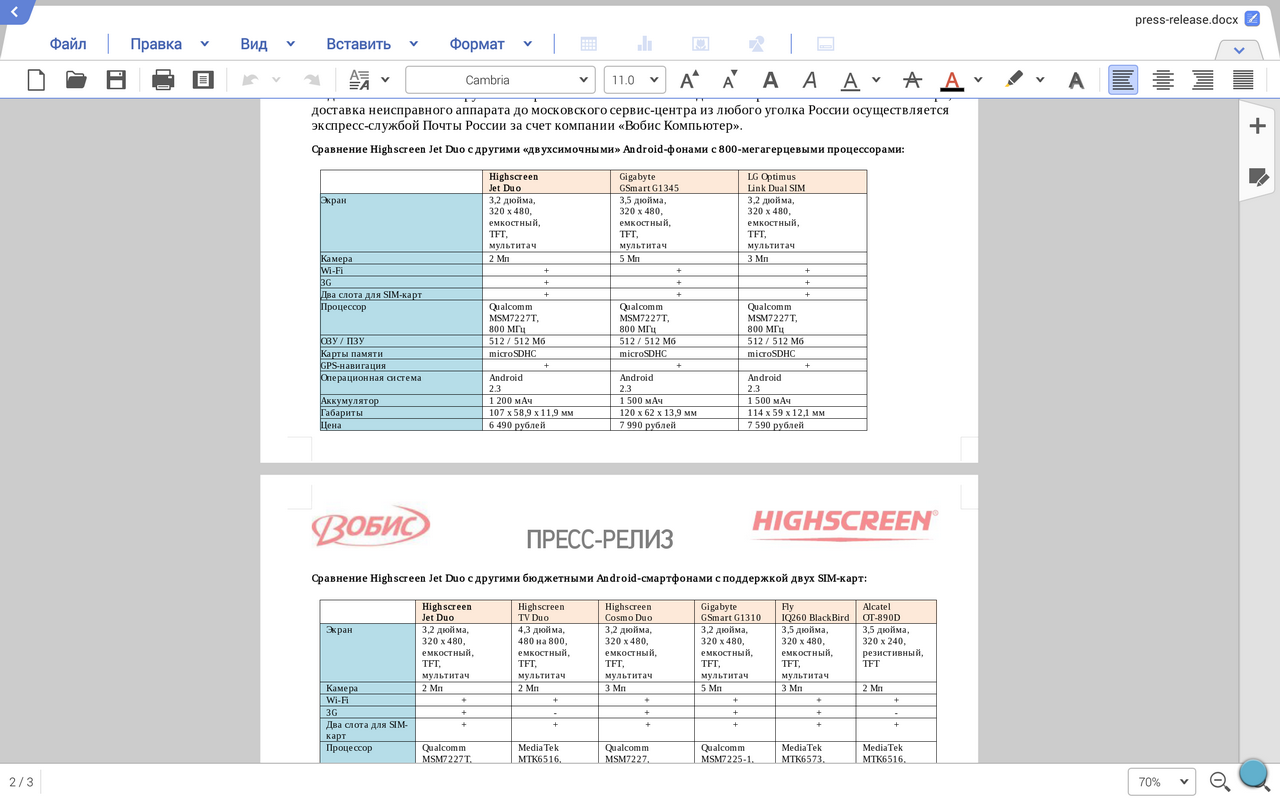1280x800 pixels.
Task: Open the 11.0 font size dropdown
Action: point(635,80)
